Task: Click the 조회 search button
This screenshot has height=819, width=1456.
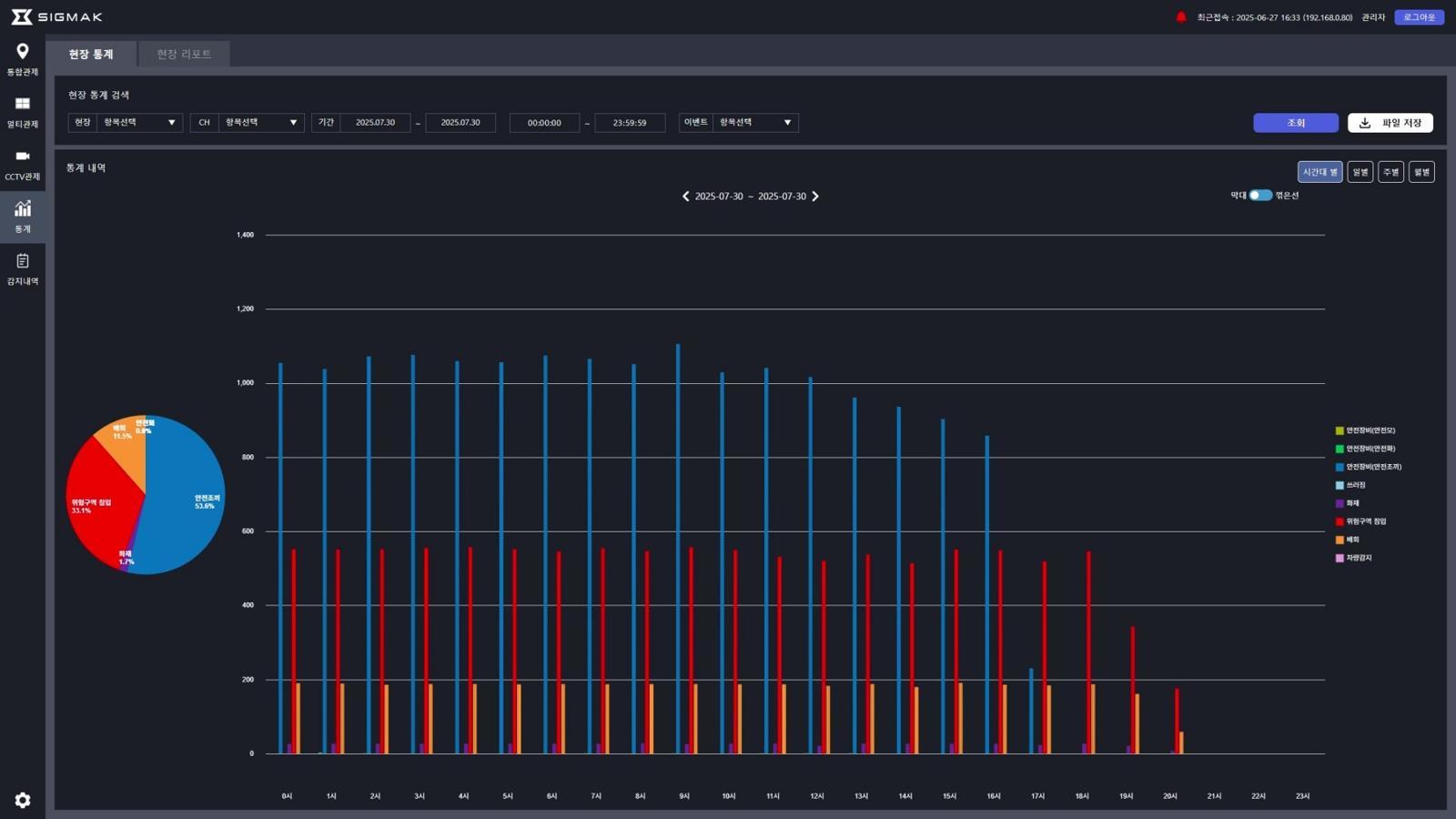Action: [x=1295, y=123]
